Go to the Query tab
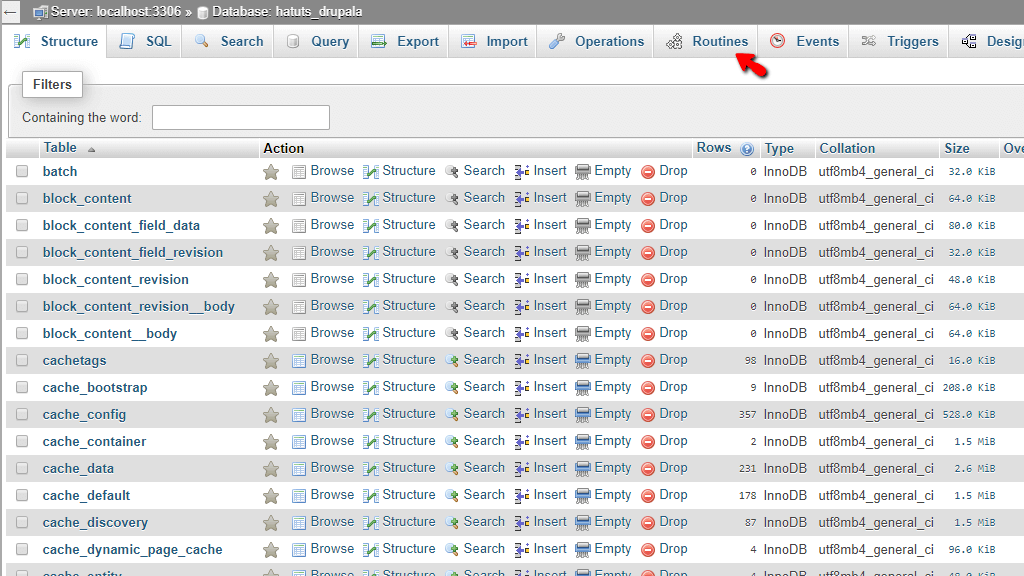This screenshot has width=1024, height=576. coord(317,41)
